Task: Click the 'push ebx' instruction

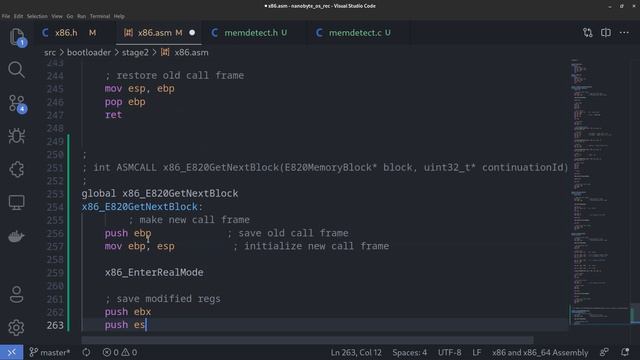Action: pos(128,312)
